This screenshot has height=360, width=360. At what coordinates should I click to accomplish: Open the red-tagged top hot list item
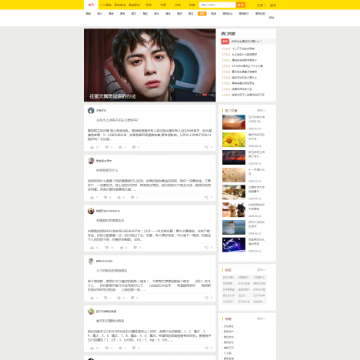(248, 41)
